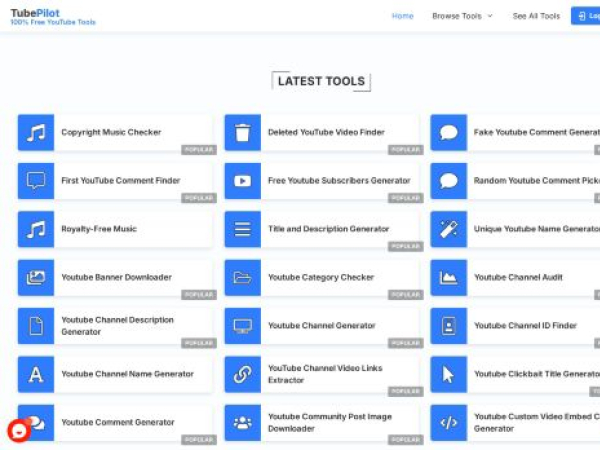Screen dimensions: 600x450
Task: Click the Unique Youtube Name Generator wand icon
Action: point(448,229)
